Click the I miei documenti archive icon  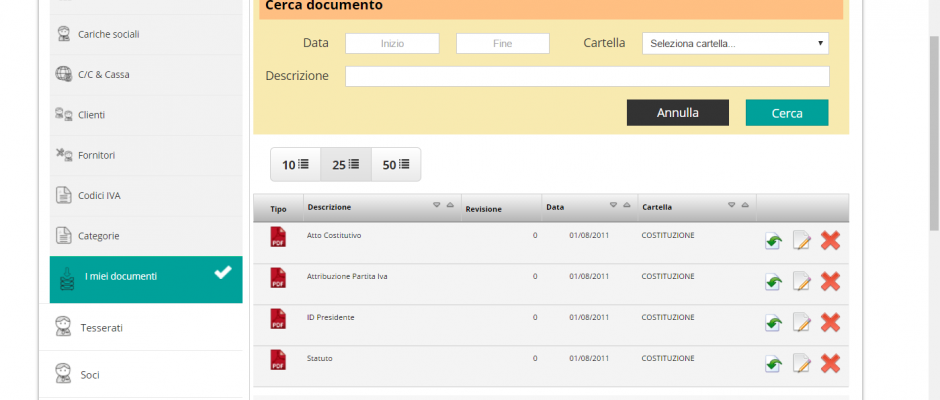pyautogui.click(x=67, y=279)
